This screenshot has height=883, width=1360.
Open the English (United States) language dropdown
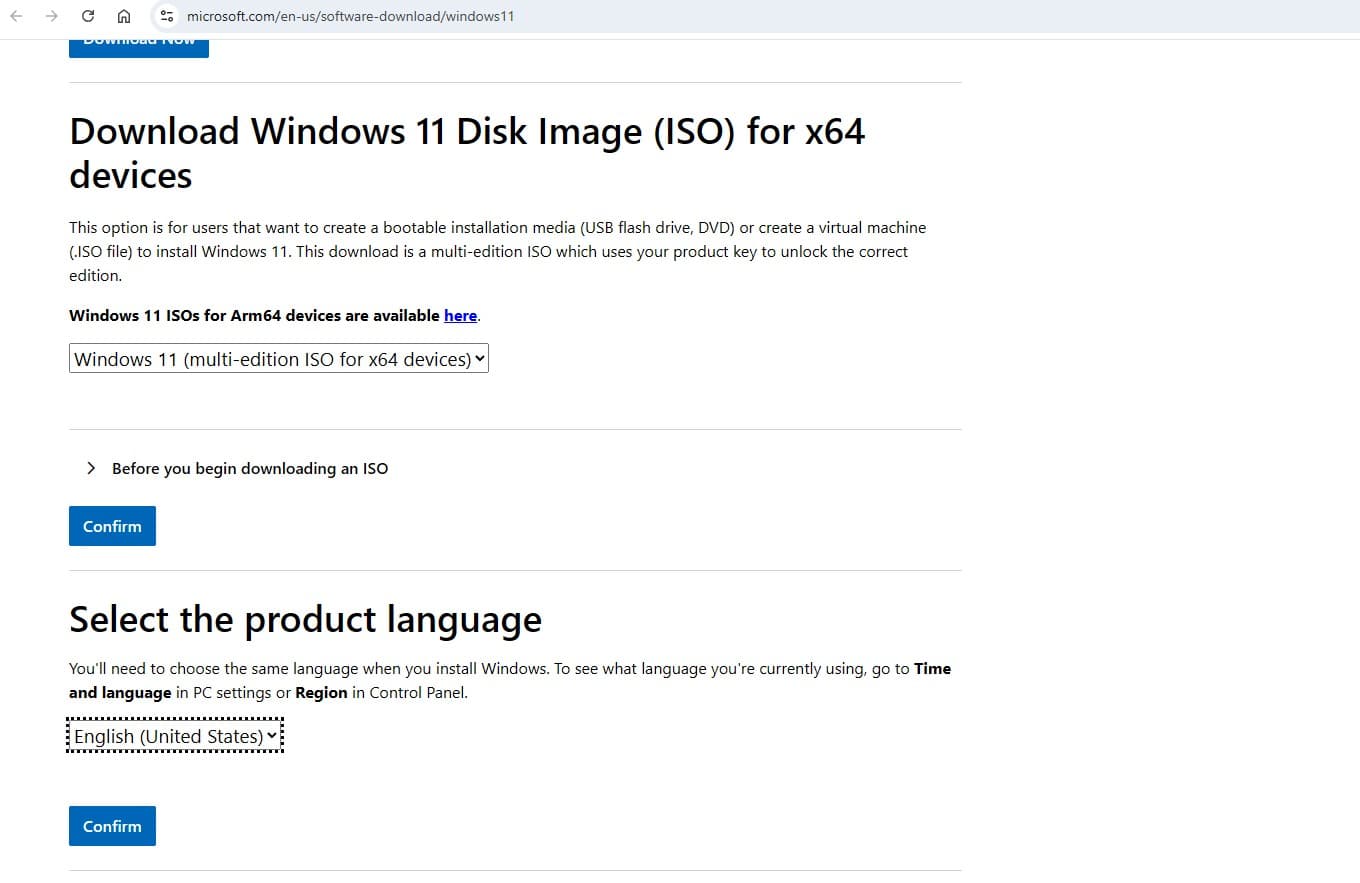tap(175, 737)
